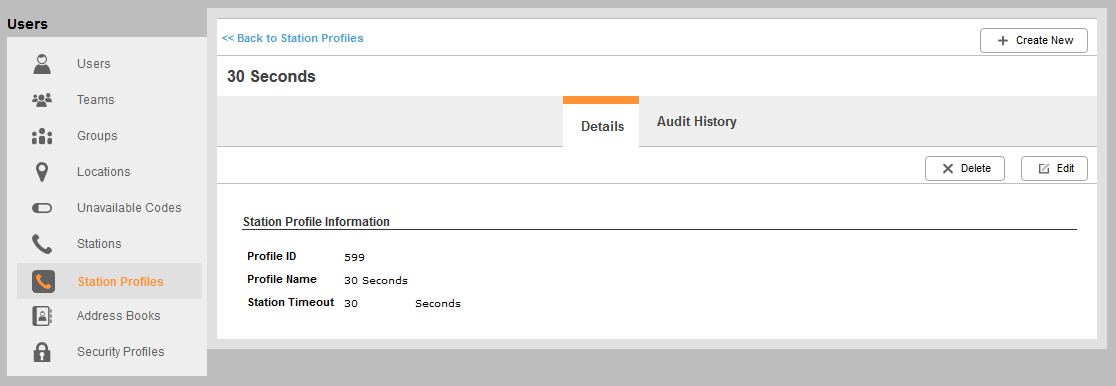Go back to Station Profiles link
Image resolution: width=1116 pixels, height=386 pixels.
[x=293, y=38]
